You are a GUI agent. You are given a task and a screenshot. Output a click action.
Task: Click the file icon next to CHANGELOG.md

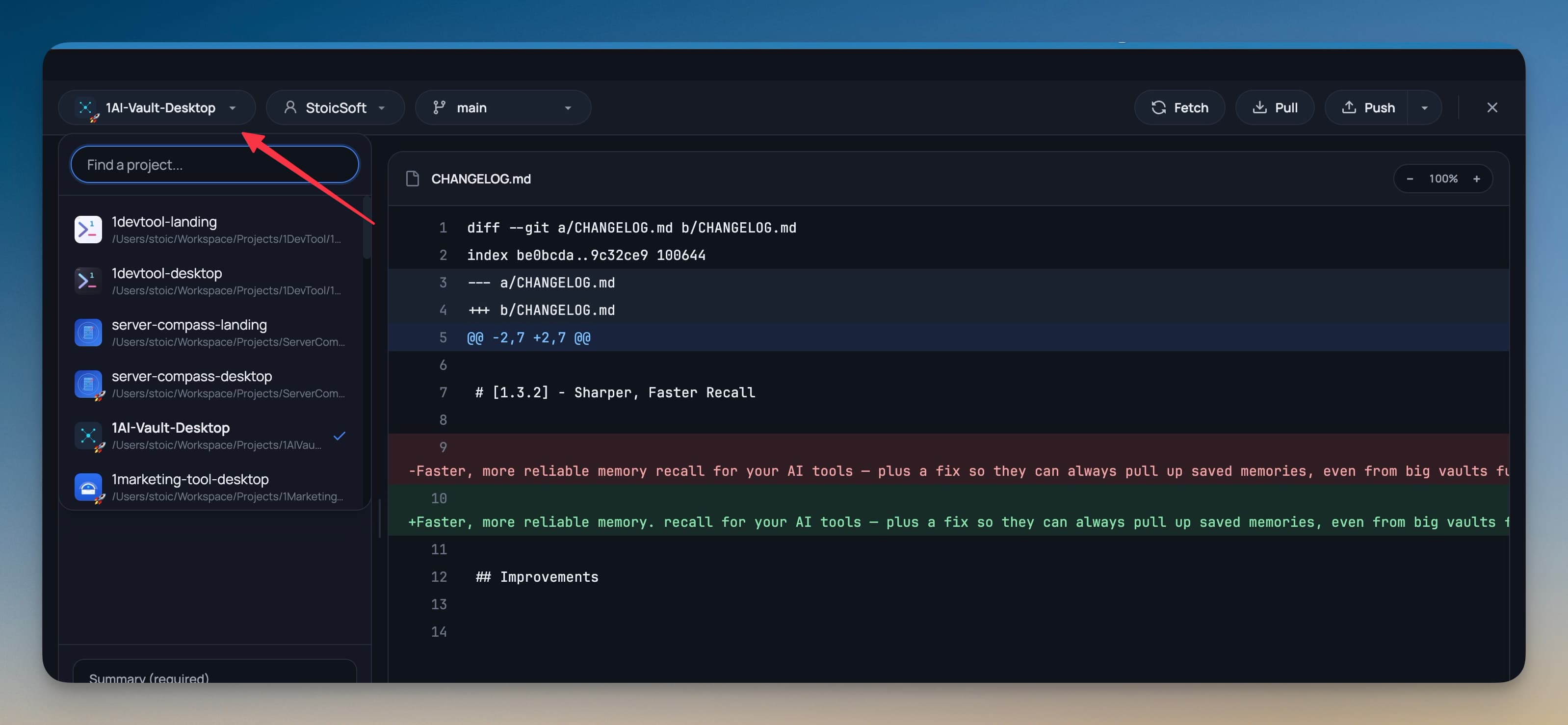pos(413,179)
